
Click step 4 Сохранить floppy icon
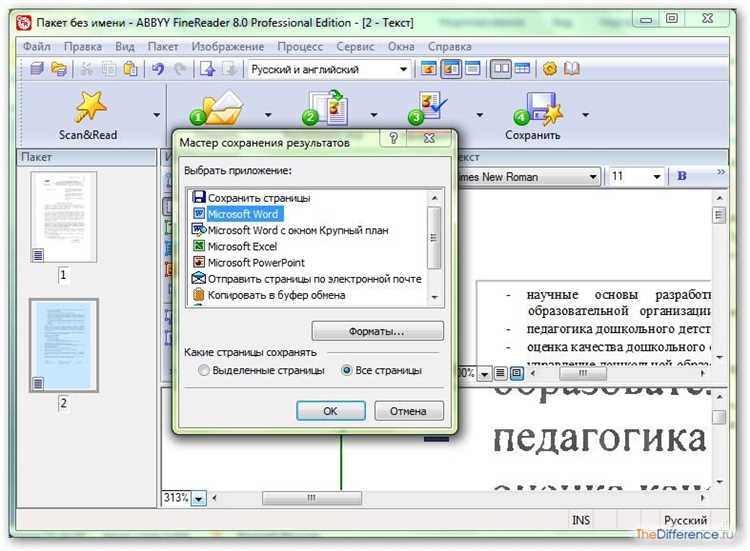538,109
